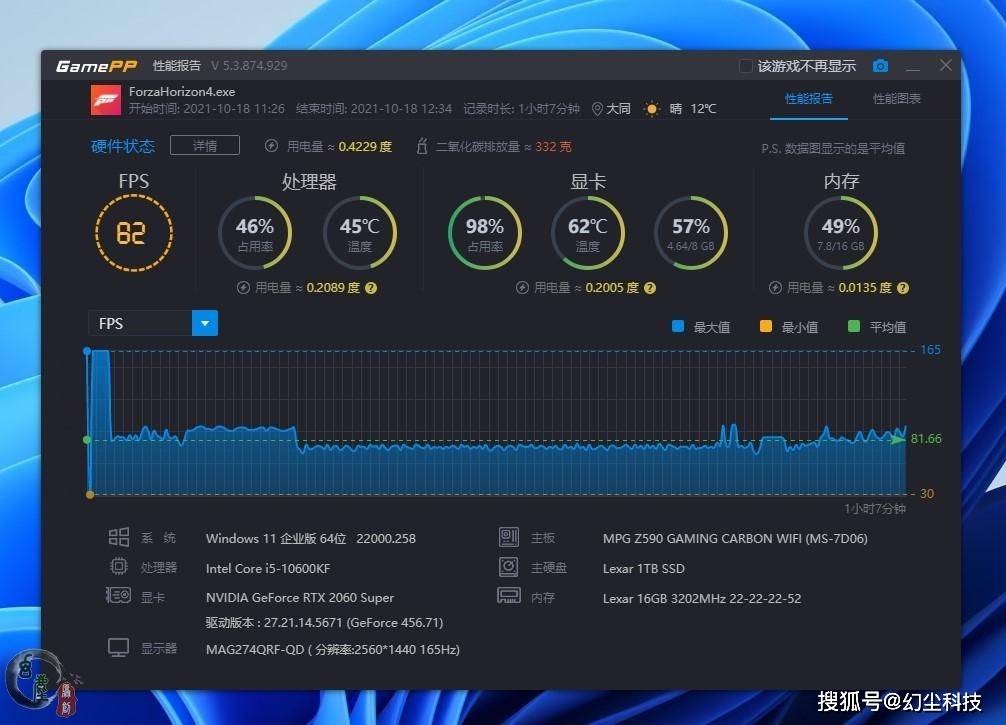The width and height of the screenshot is (1006, 725).
Task: Click the GamePP logo
Action: 96,66
